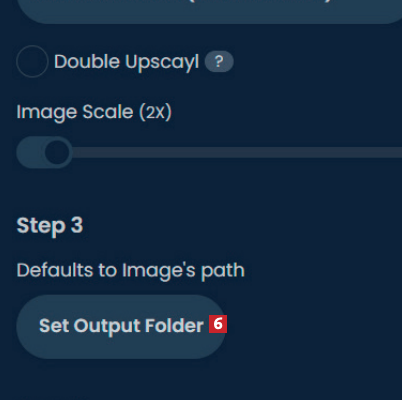Click the filled slider portion left of handle
Viewport: 402px width, 400px height.
click(31, 152)
